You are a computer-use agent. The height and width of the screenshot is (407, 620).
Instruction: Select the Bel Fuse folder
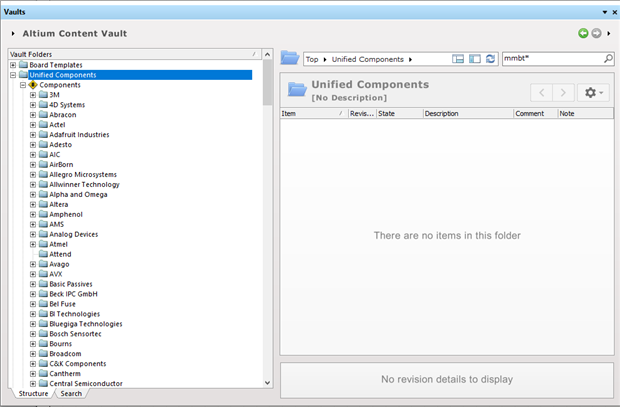point(62,304)
